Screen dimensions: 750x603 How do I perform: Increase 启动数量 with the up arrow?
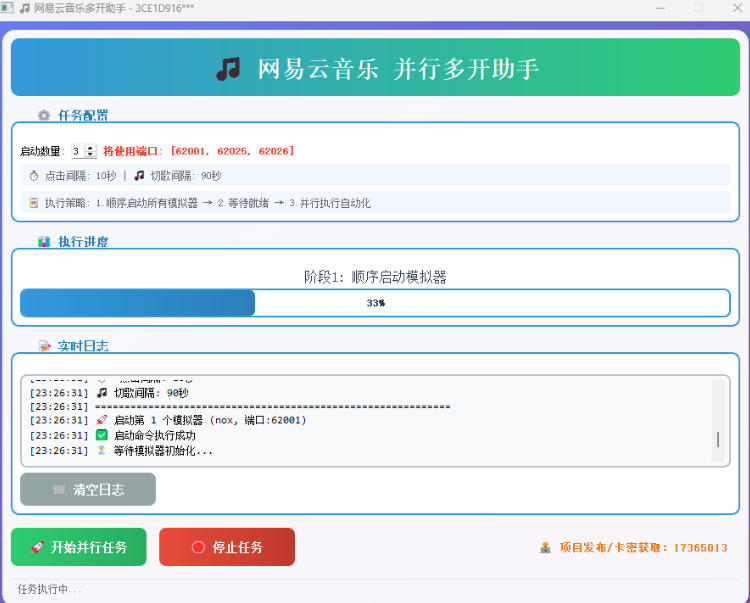[x=90, y=148]
